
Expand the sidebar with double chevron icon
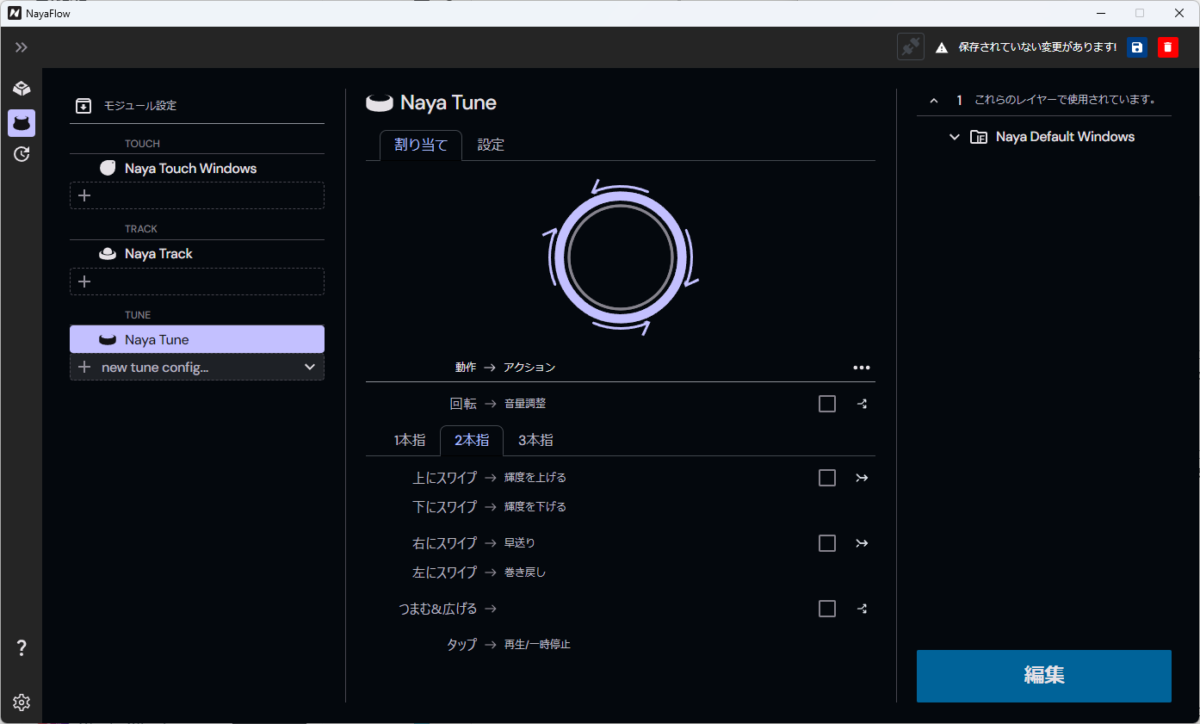(21, 47)
